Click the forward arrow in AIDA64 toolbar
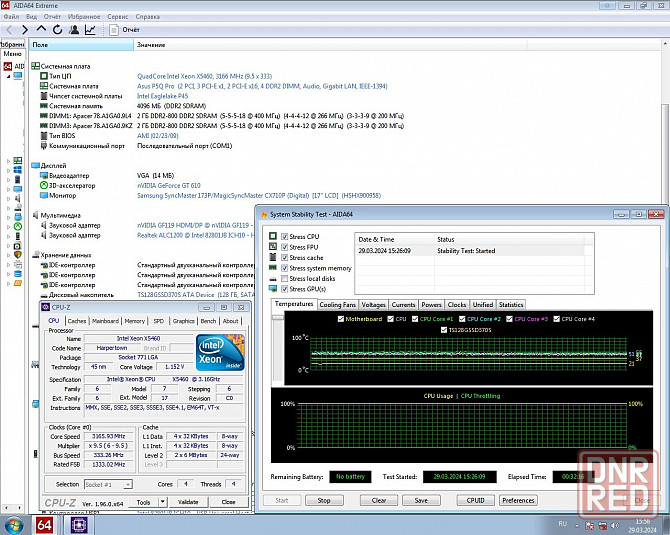 point(25,29)
